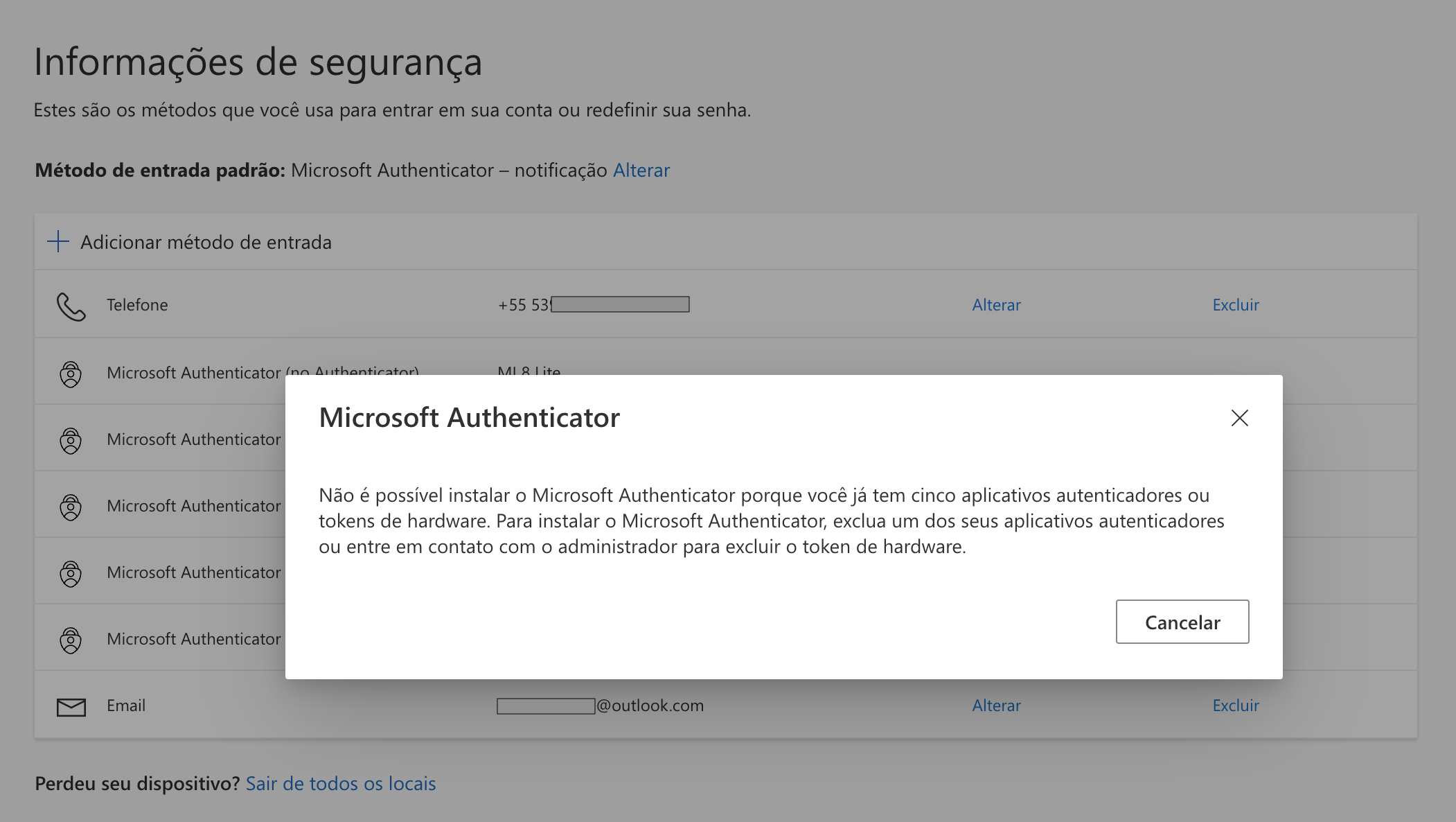
Task: Click Alterar in the Email row
Action: pos(996,706)
